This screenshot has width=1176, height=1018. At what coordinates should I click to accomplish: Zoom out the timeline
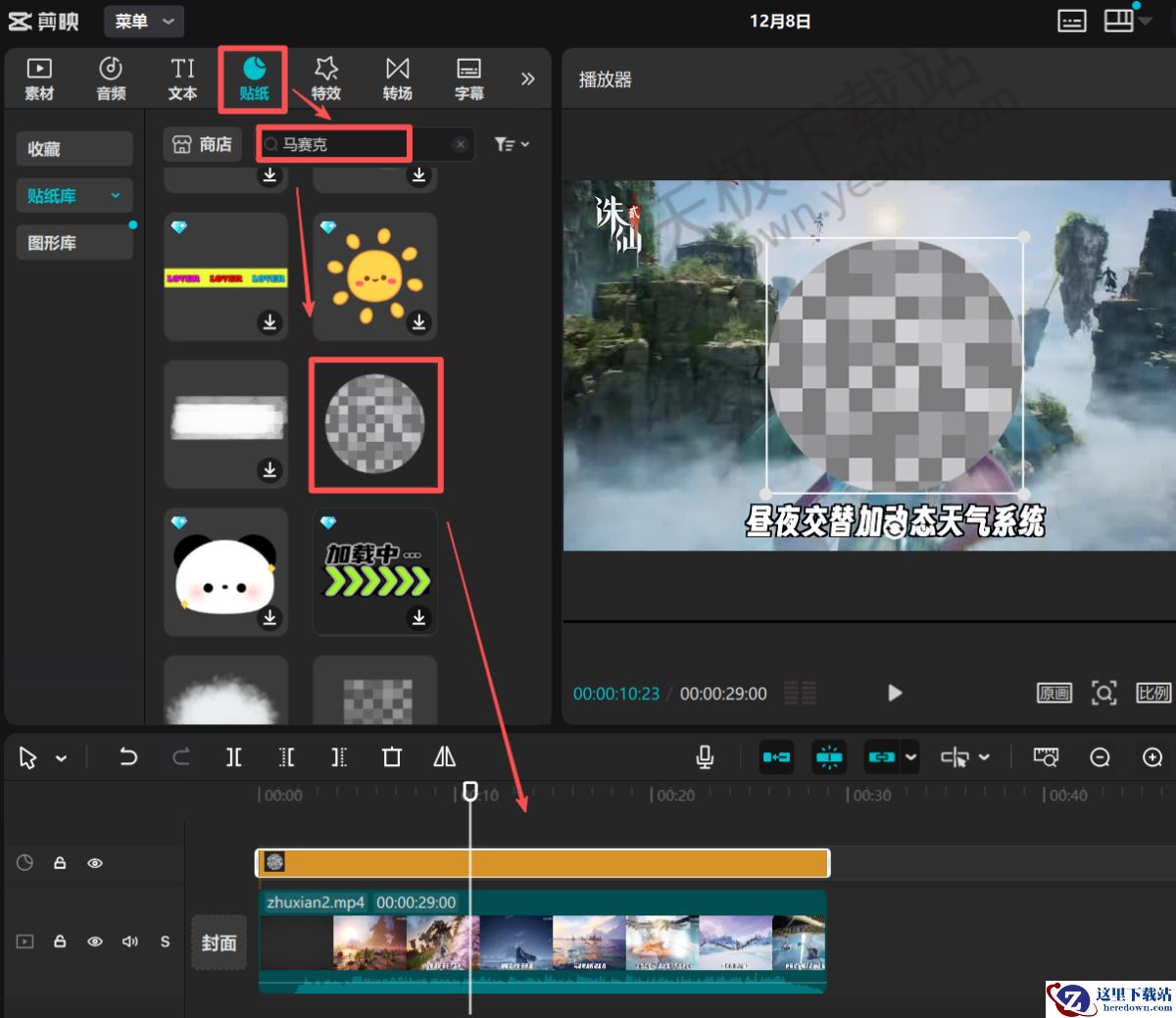pyautogui.click(x=1100, y=756)
